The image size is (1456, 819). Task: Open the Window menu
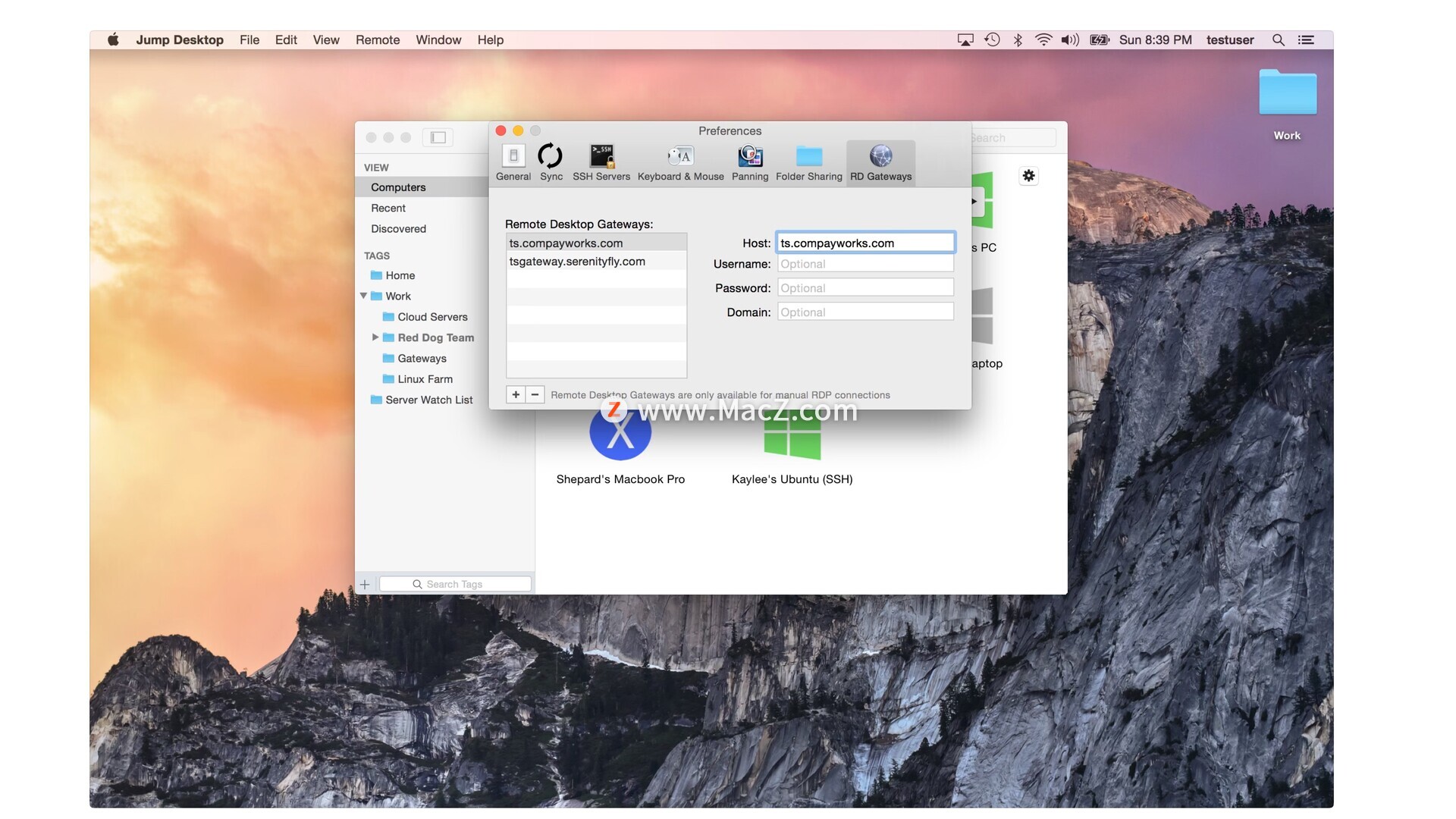tap(438, 39)
